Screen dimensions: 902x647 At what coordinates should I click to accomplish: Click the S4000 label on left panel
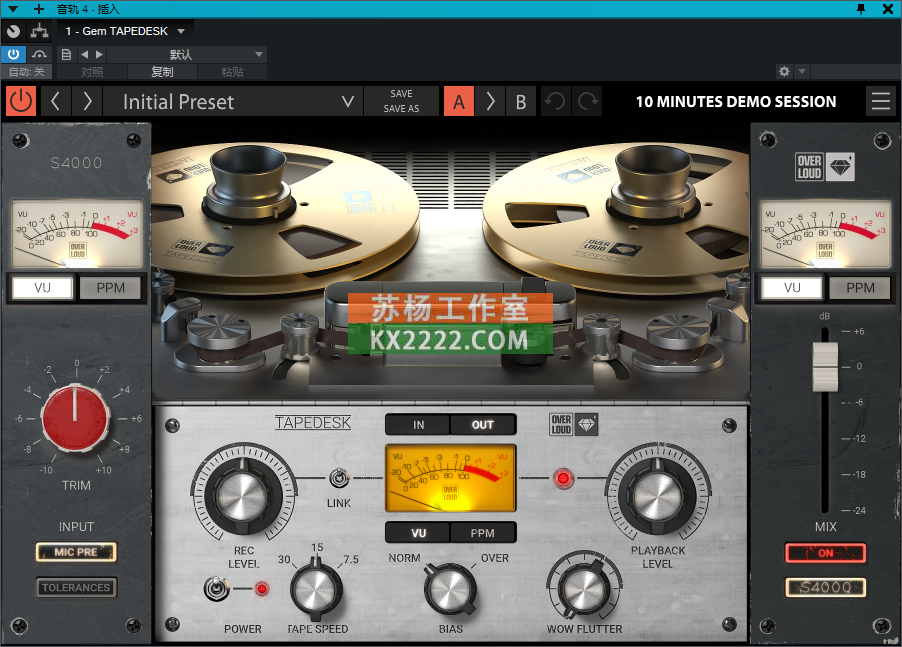pos(76,163)
